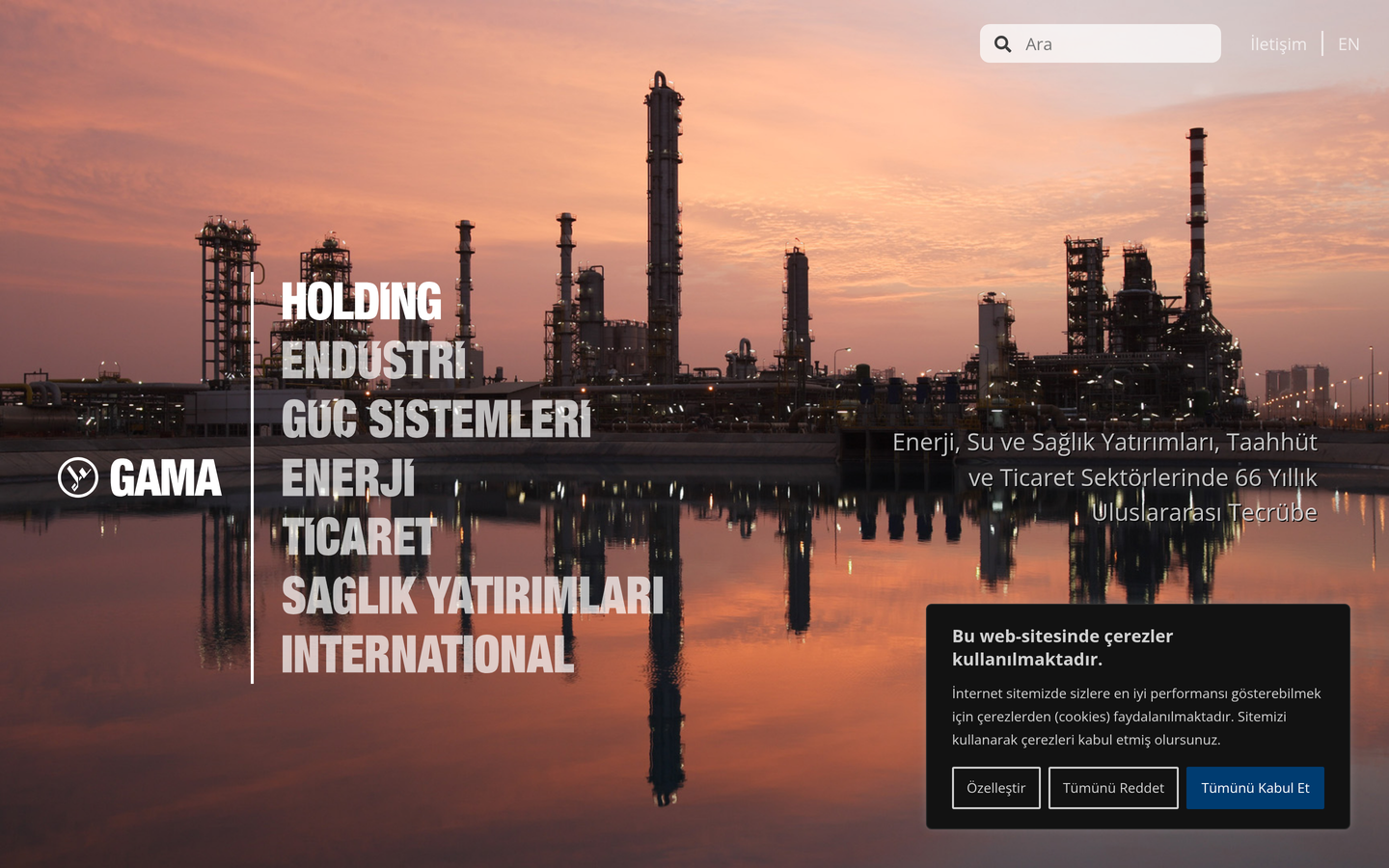
Task: Open the SAĞLIK YATIRIMLARI menu item
Action: click(473, 596)
